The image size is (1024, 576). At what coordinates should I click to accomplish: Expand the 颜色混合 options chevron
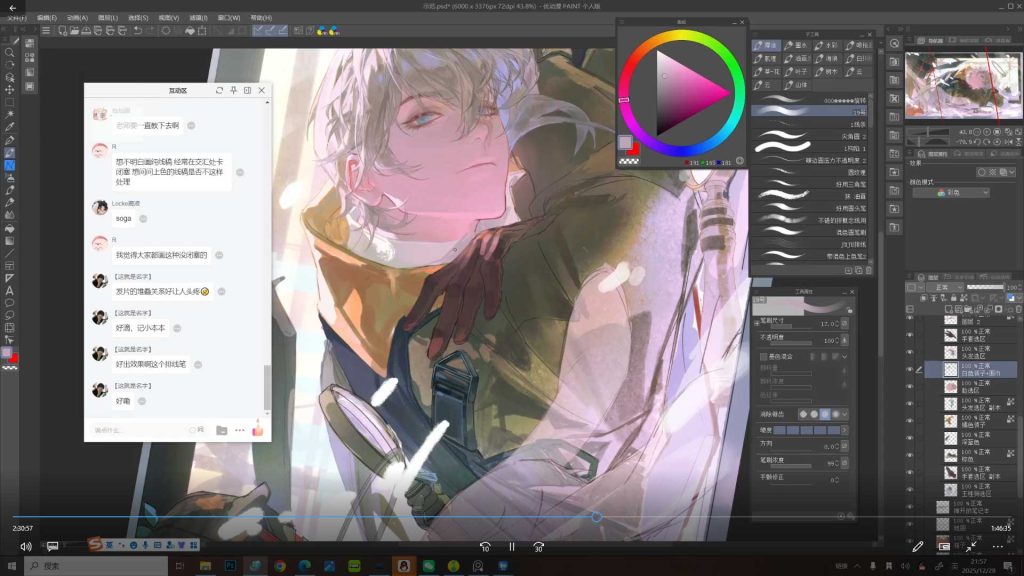(x=844, y=357)
